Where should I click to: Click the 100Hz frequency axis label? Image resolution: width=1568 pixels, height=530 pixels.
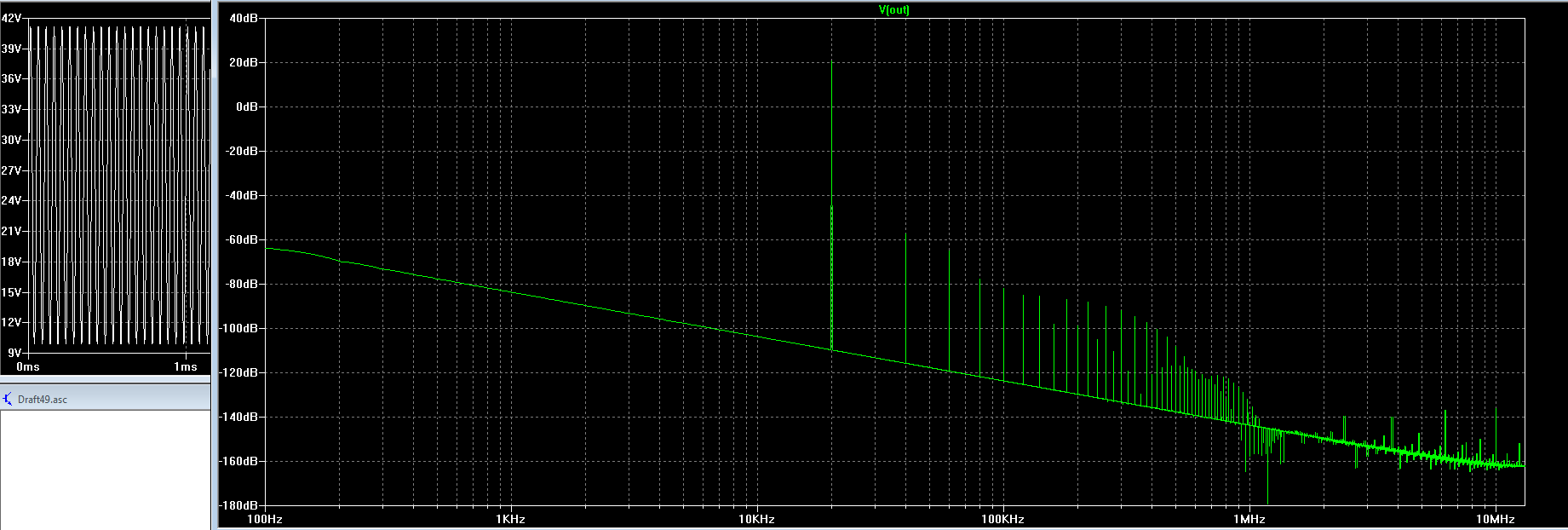coord(265,519)
